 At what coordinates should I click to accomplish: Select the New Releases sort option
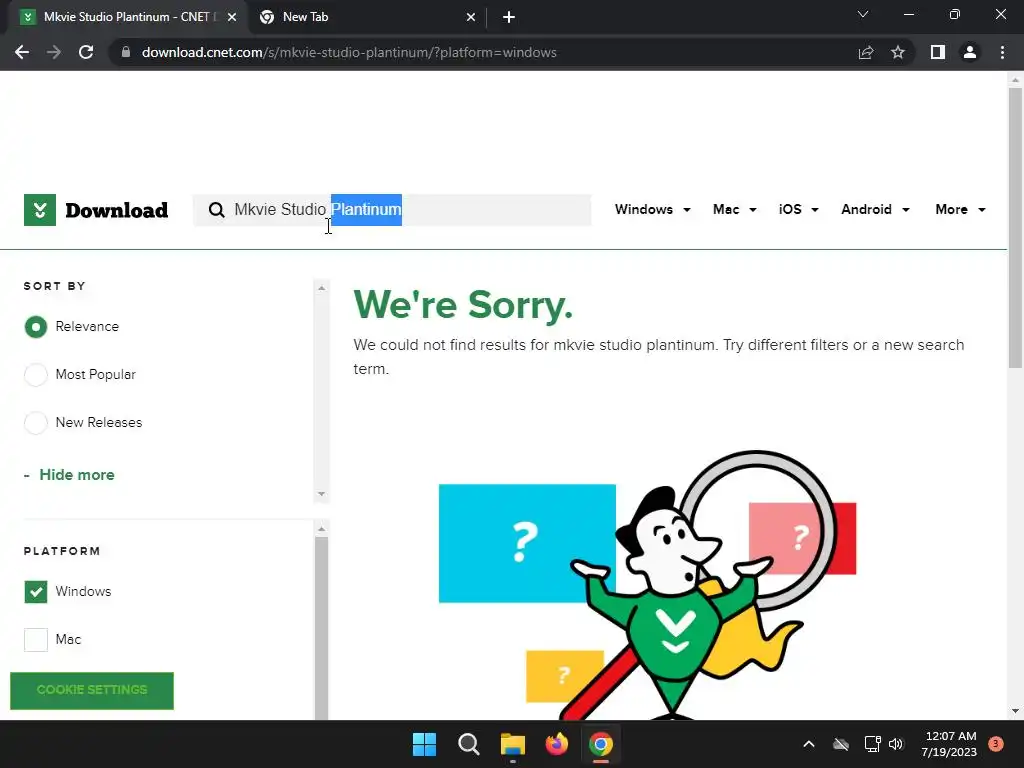[x=36, y=423]
